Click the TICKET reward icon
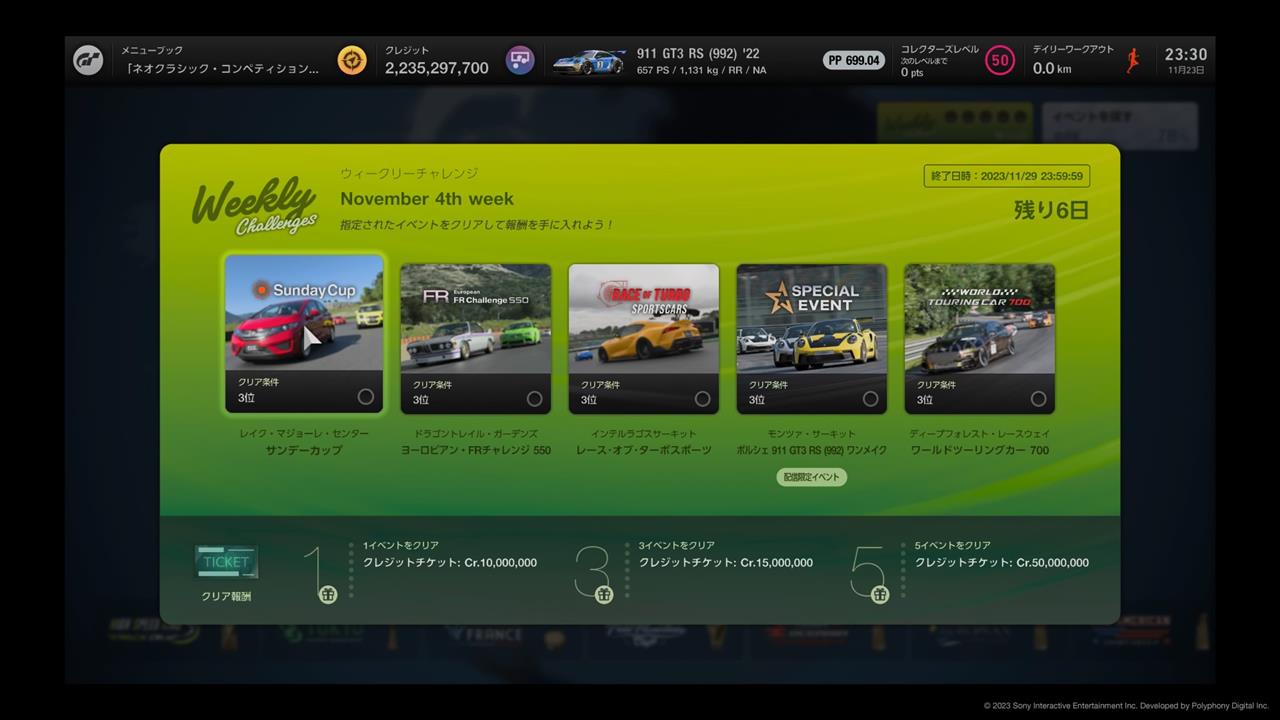The image size is (1280, 720). pyautogui.click(x=226, y=562)
